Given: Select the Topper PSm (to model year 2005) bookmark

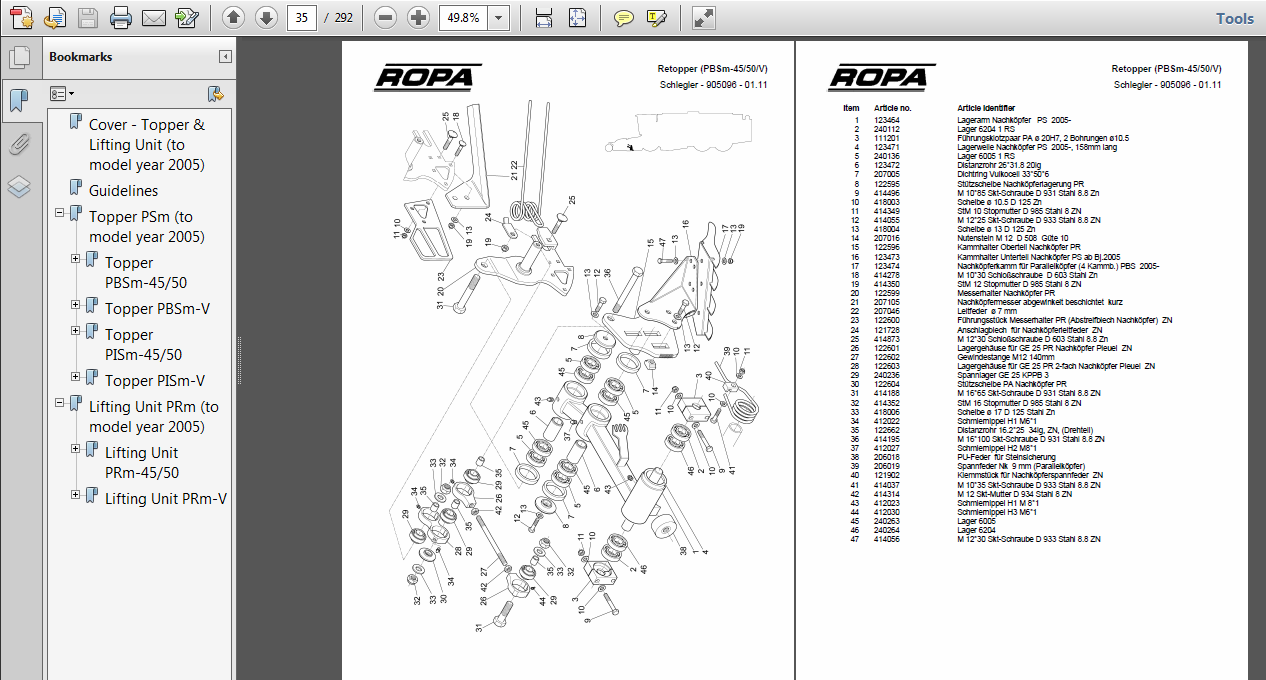Looking at the screenshot, I should coord(146,226).
